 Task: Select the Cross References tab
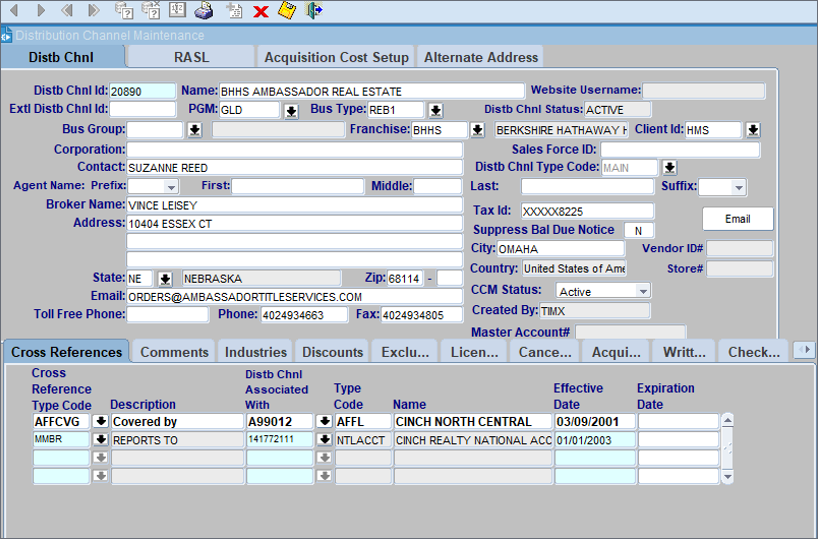click(x=67, y=352)
